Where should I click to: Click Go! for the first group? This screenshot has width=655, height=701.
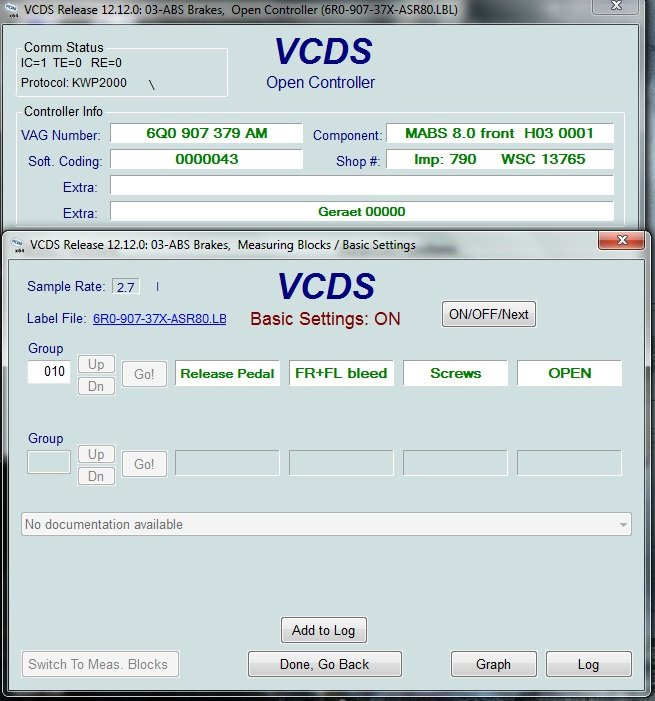[144, 374]
